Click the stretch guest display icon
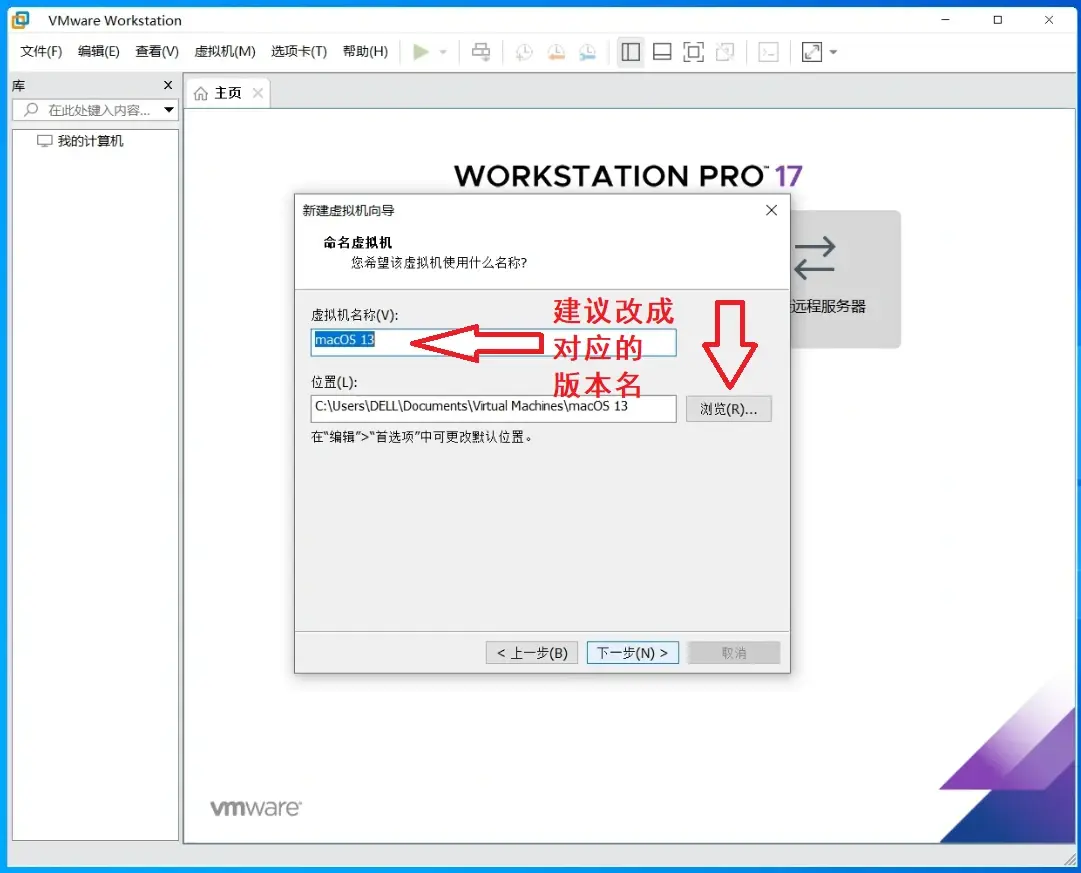Viewport: 1081px width, 873px height. tap(811, 52)
